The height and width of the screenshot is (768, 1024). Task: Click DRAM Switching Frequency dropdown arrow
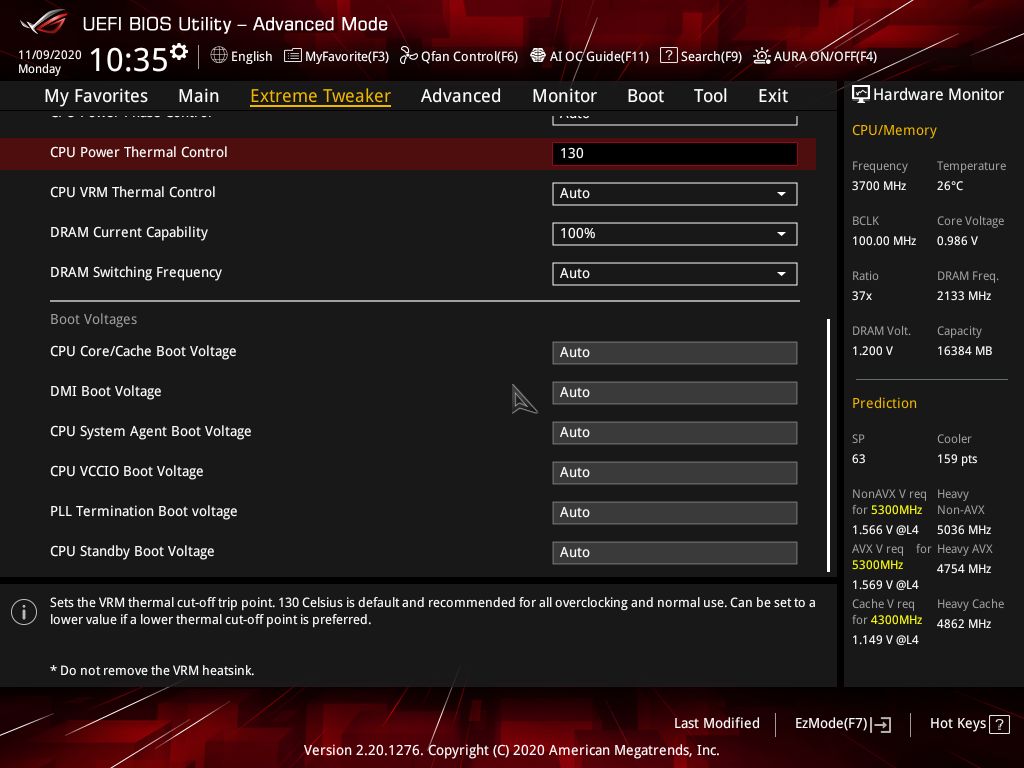(x=781, y=274)
